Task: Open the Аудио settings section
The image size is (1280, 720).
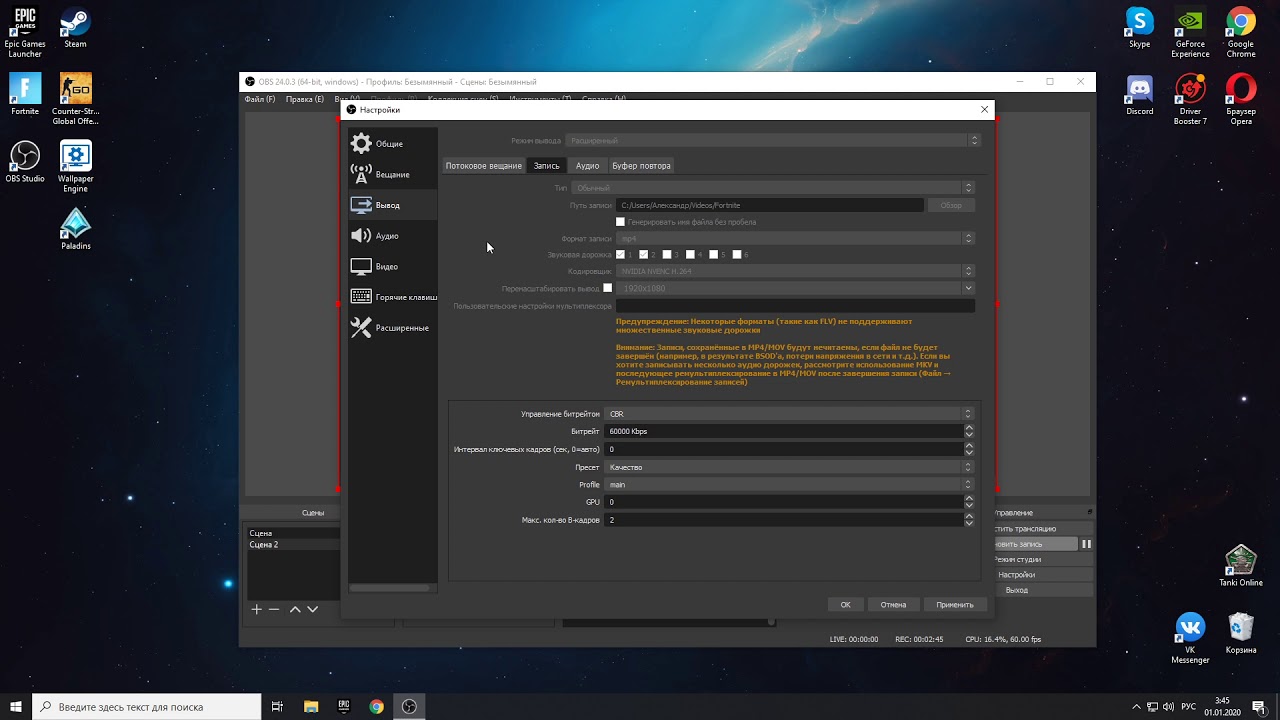Action: pyautogui.click(x=392, y=236)
